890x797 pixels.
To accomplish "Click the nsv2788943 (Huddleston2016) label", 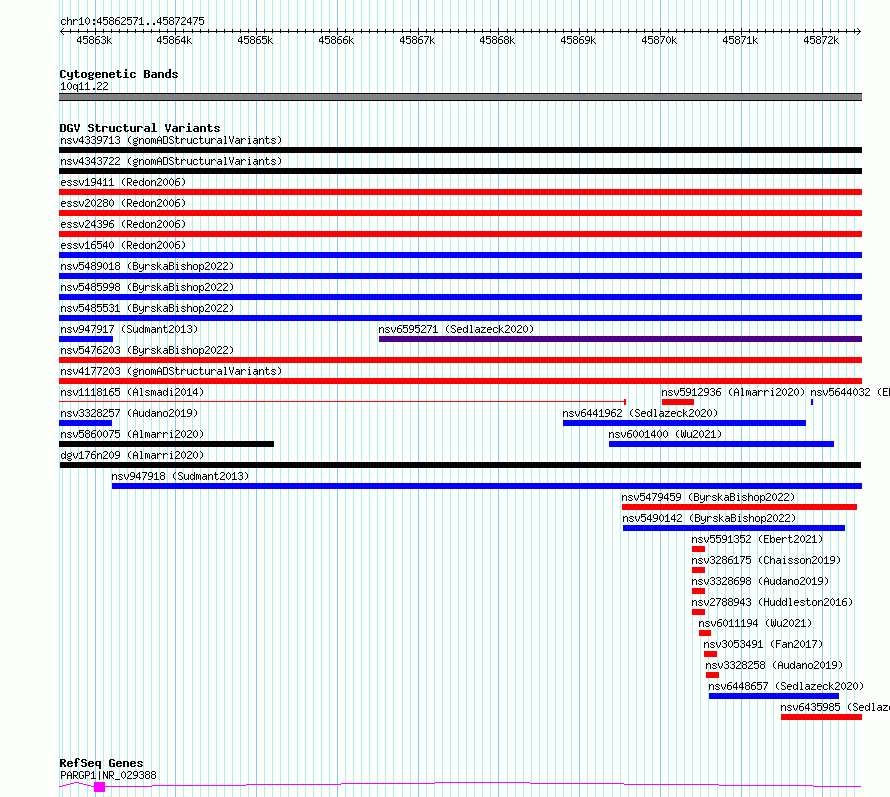I will [772, 602].
